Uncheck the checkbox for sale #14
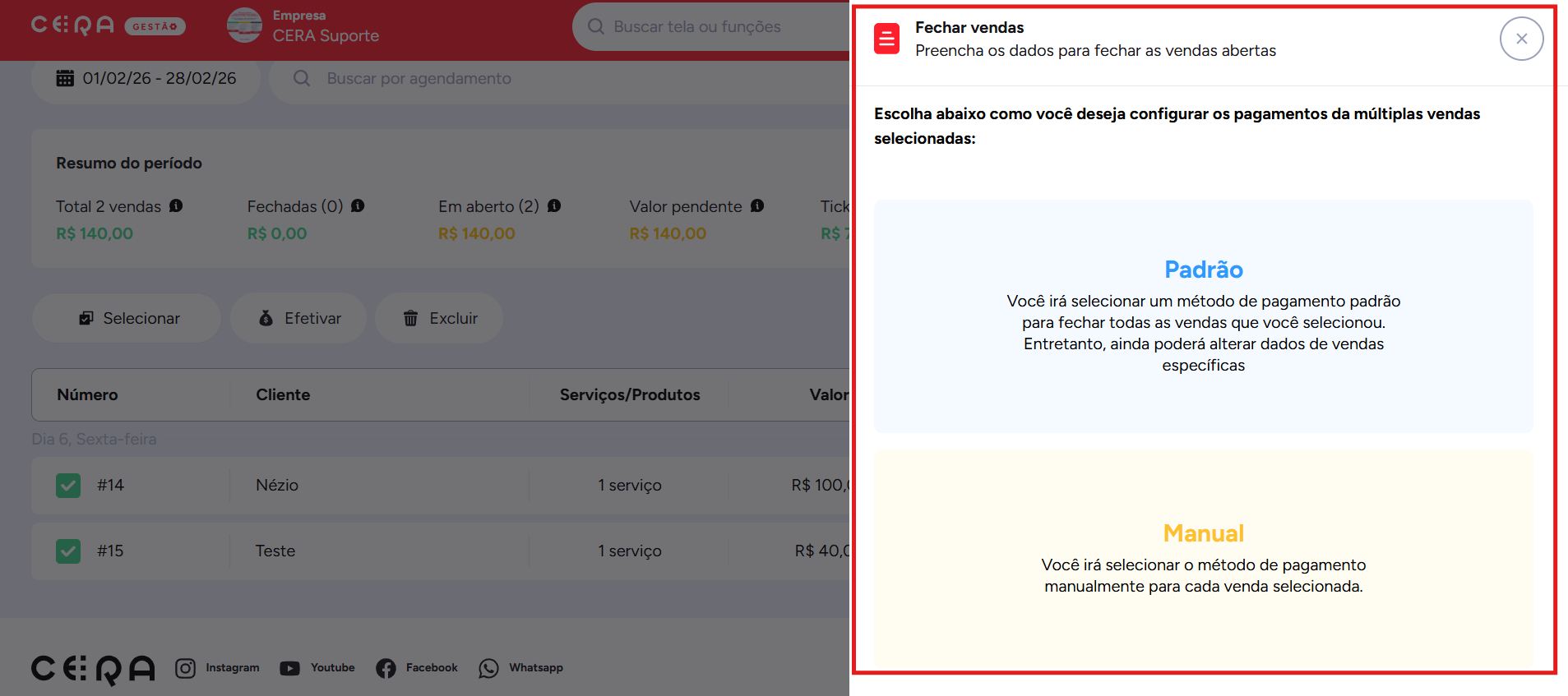1568x696 pixels. (68, 486)
